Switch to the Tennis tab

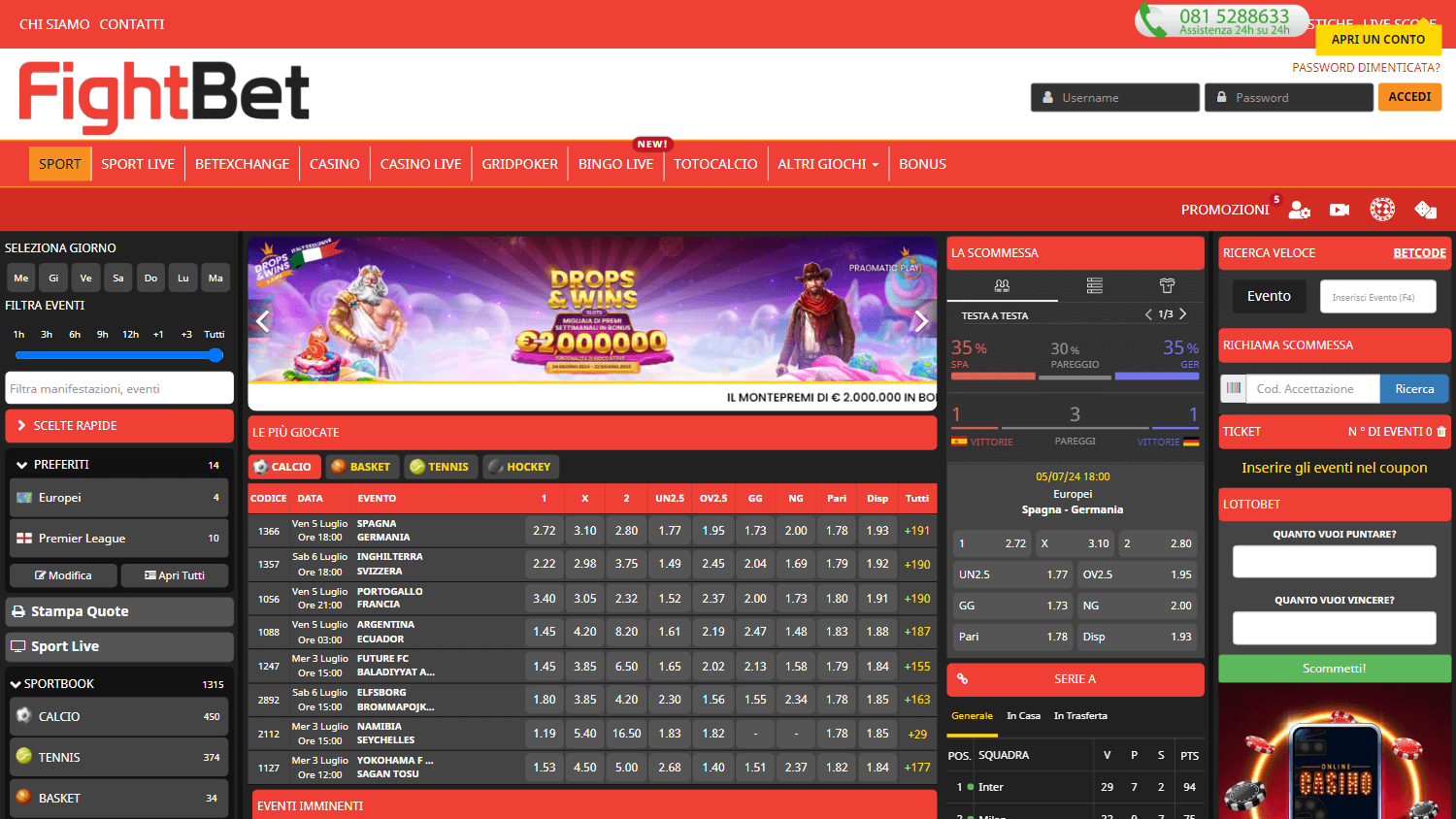[441, 467]
